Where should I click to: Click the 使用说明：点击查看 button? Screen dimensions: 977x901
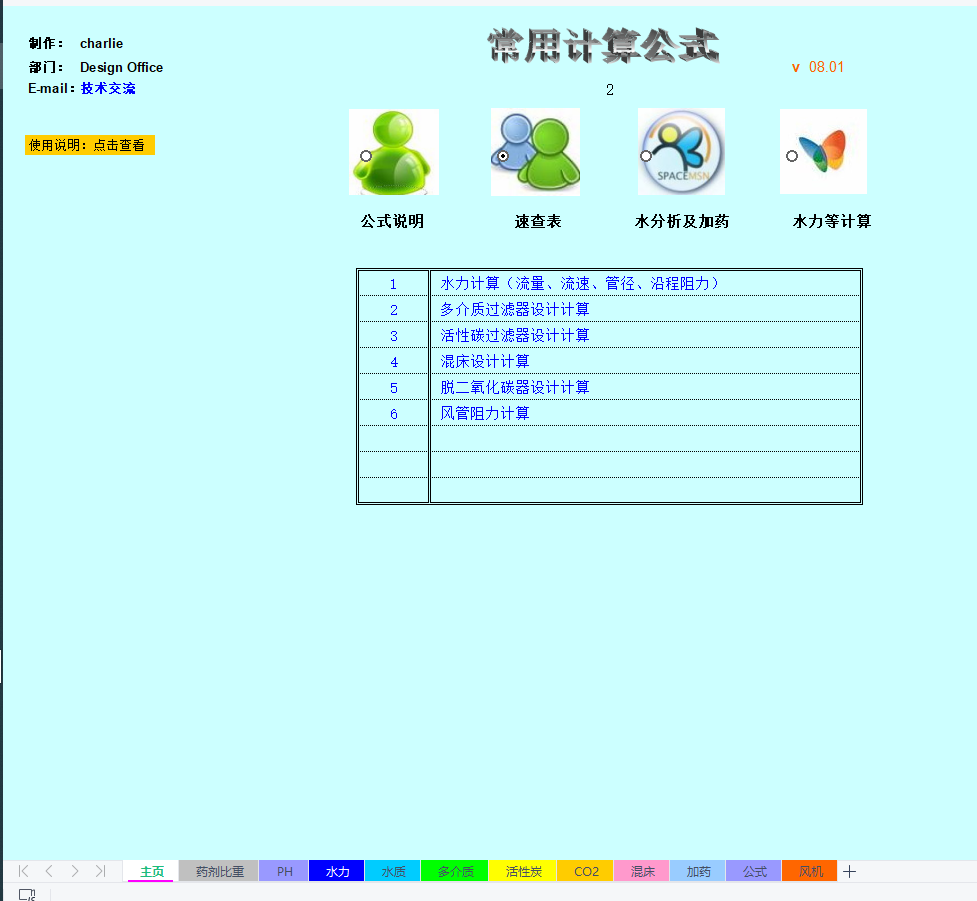[x=90, y=145]
